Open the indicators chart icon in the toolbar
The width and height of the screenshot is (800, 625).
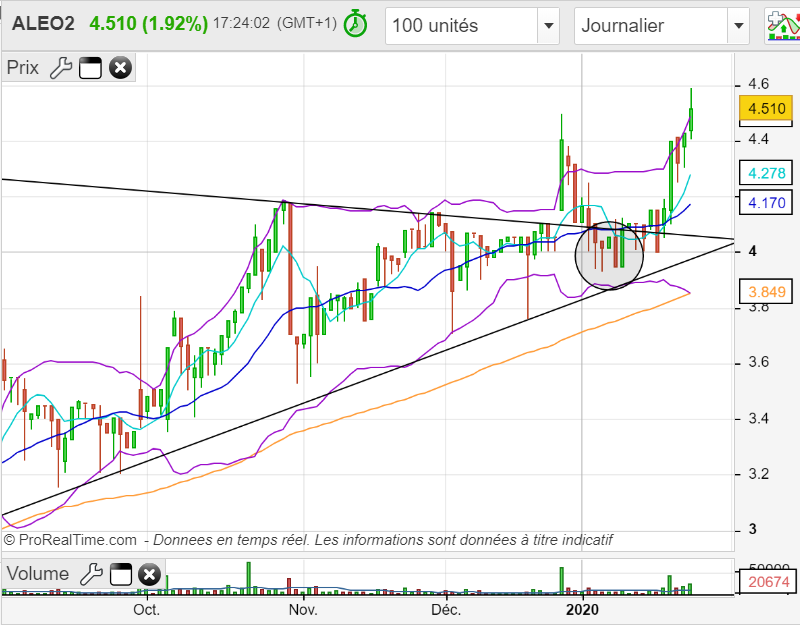[783, 26]
